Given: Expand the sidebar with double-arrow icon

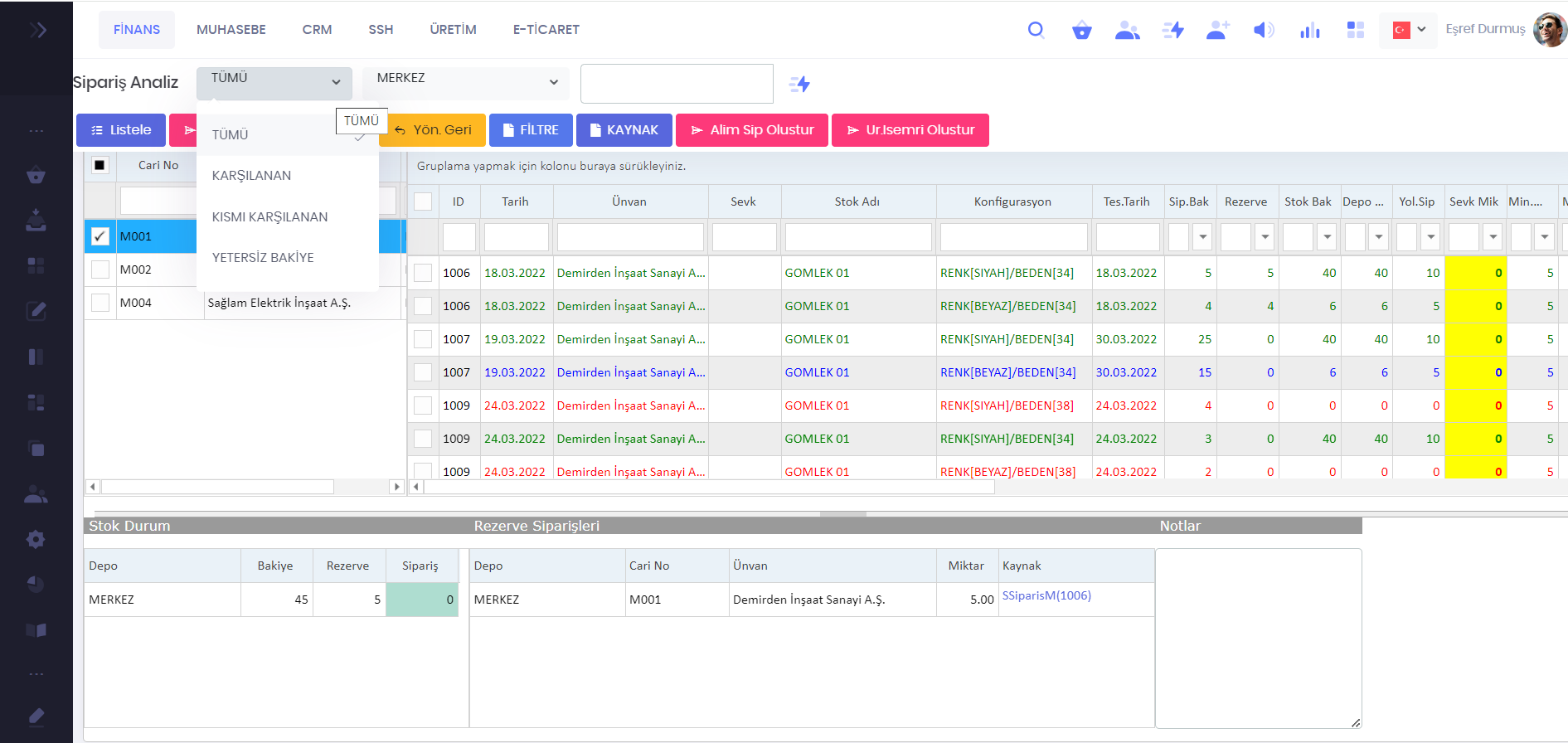Looking at the screenshot, I should coord(37,31).
